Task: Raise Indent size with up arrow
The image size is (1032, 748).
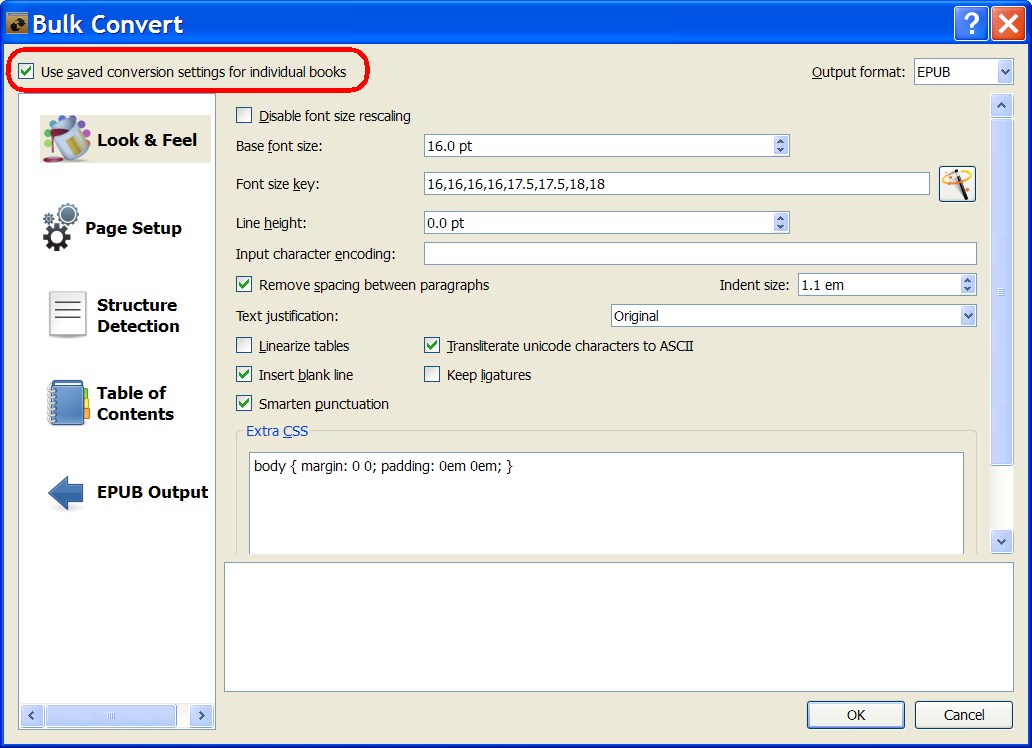Action: (x=967, y=280)
